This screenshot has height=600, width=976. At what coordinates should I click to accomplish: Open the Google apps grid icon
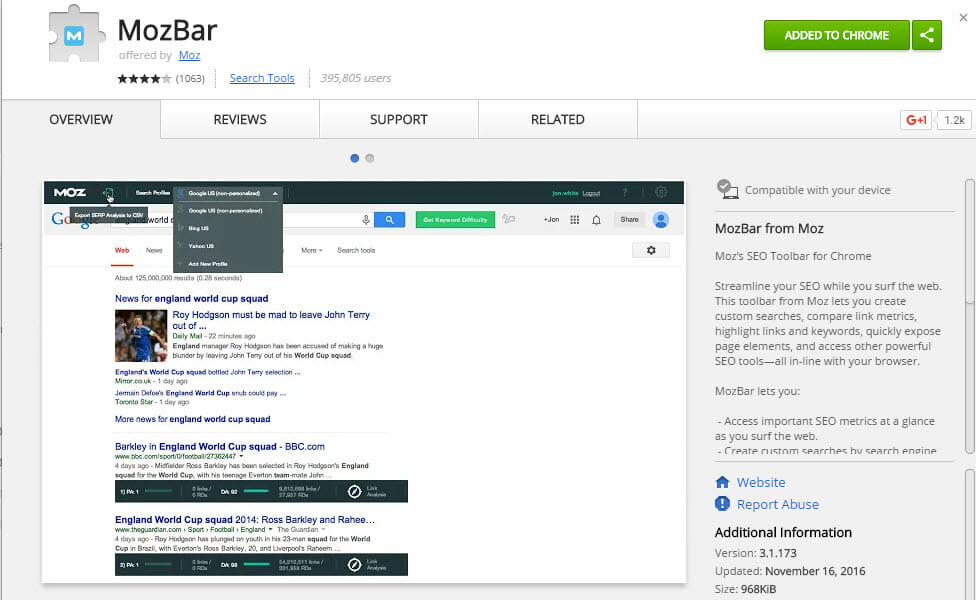pyautogui.click(x=573, y=219)
